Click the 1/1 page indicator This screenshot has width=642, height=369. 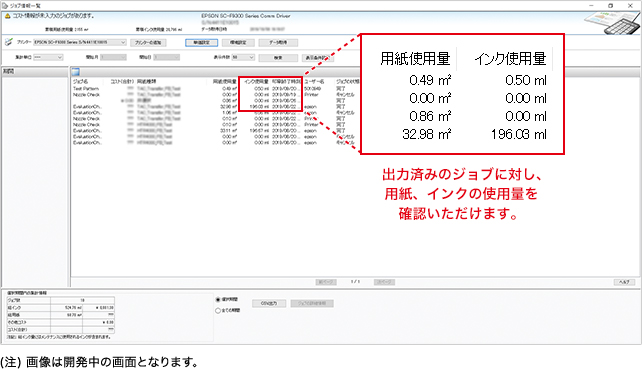[355, 282]
